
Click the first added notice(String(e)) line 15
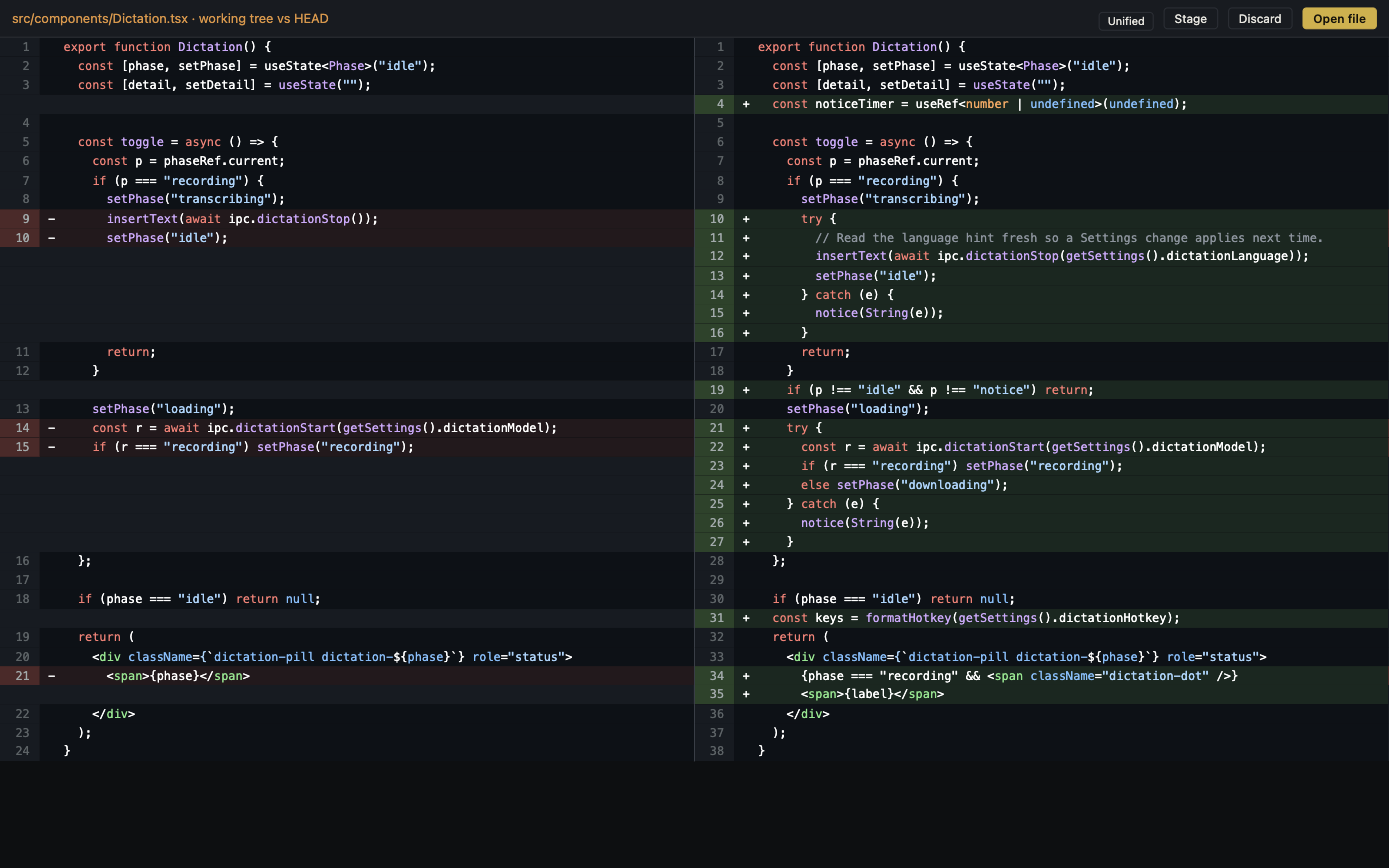(x=1041, y=313)
